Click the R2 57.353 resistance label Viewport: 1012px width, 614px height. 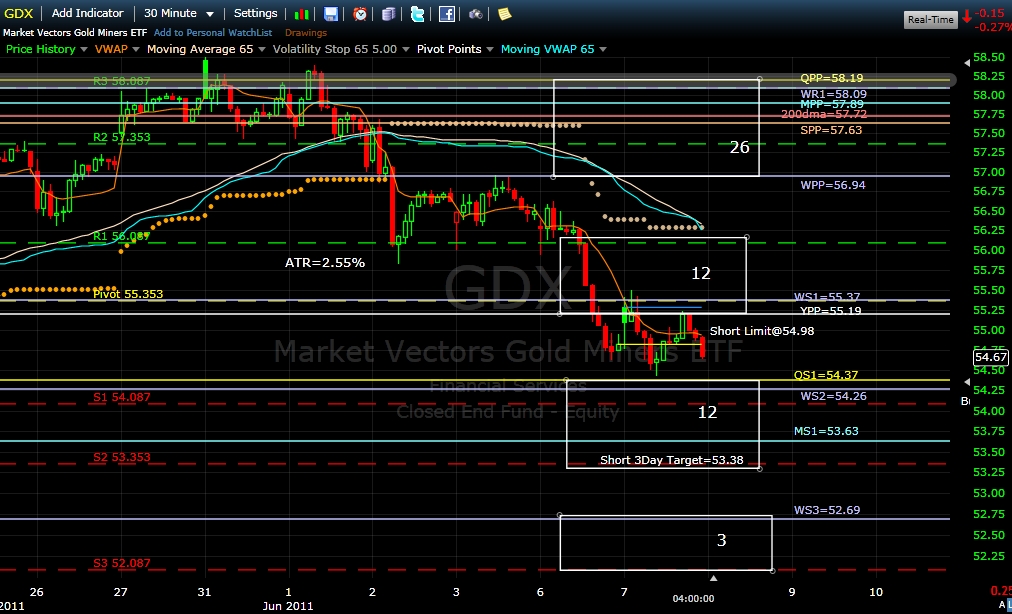coord(121,138)
